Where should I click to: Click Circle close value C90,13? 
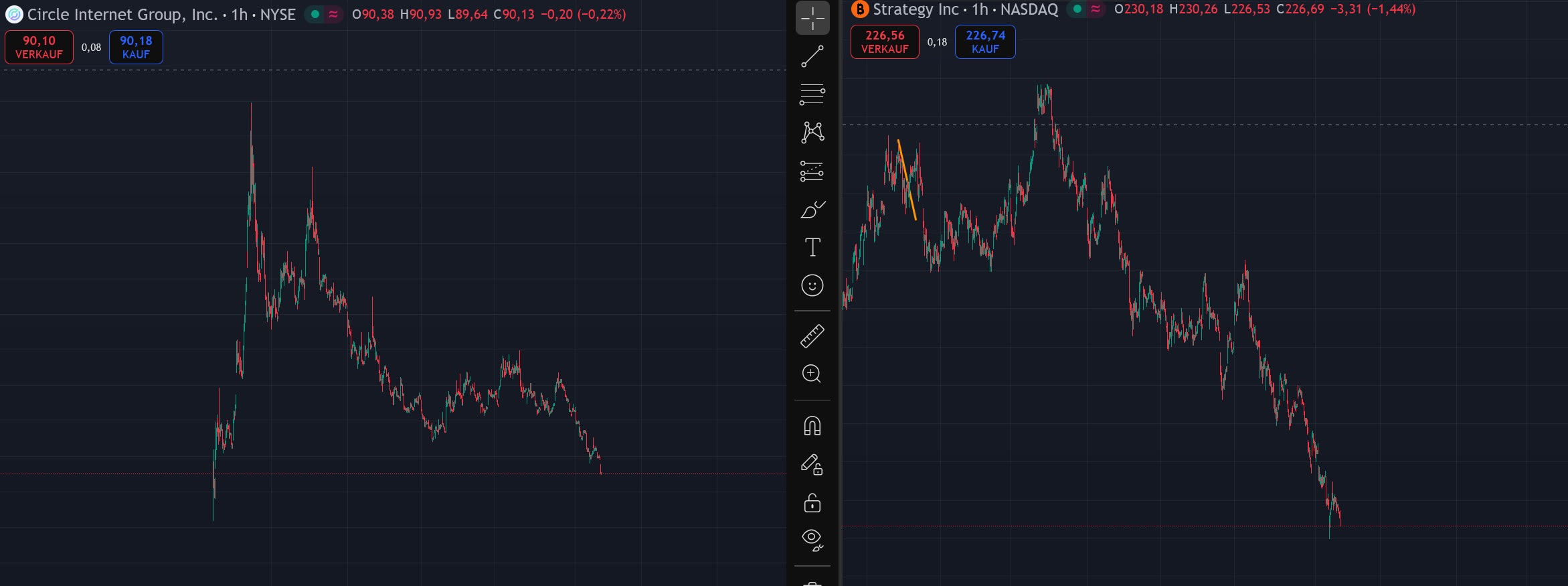(514, 14)
